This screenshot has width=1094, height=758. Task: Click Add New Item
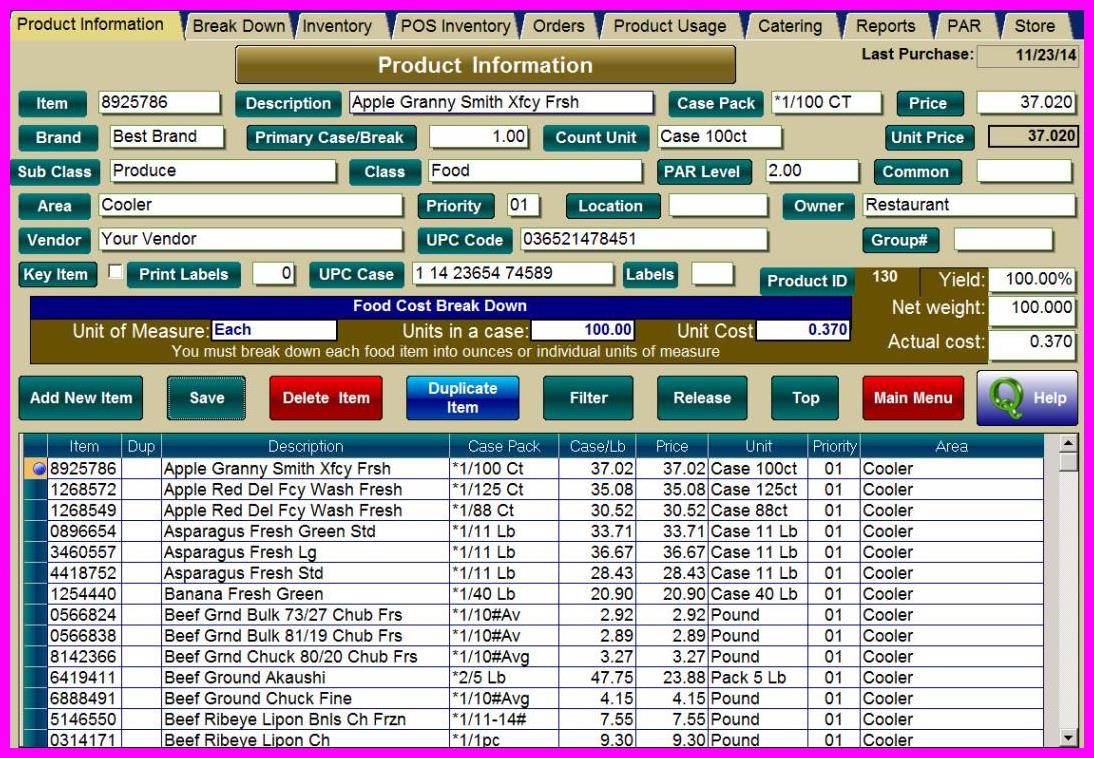pyautogui.click(x=80, y=398)
